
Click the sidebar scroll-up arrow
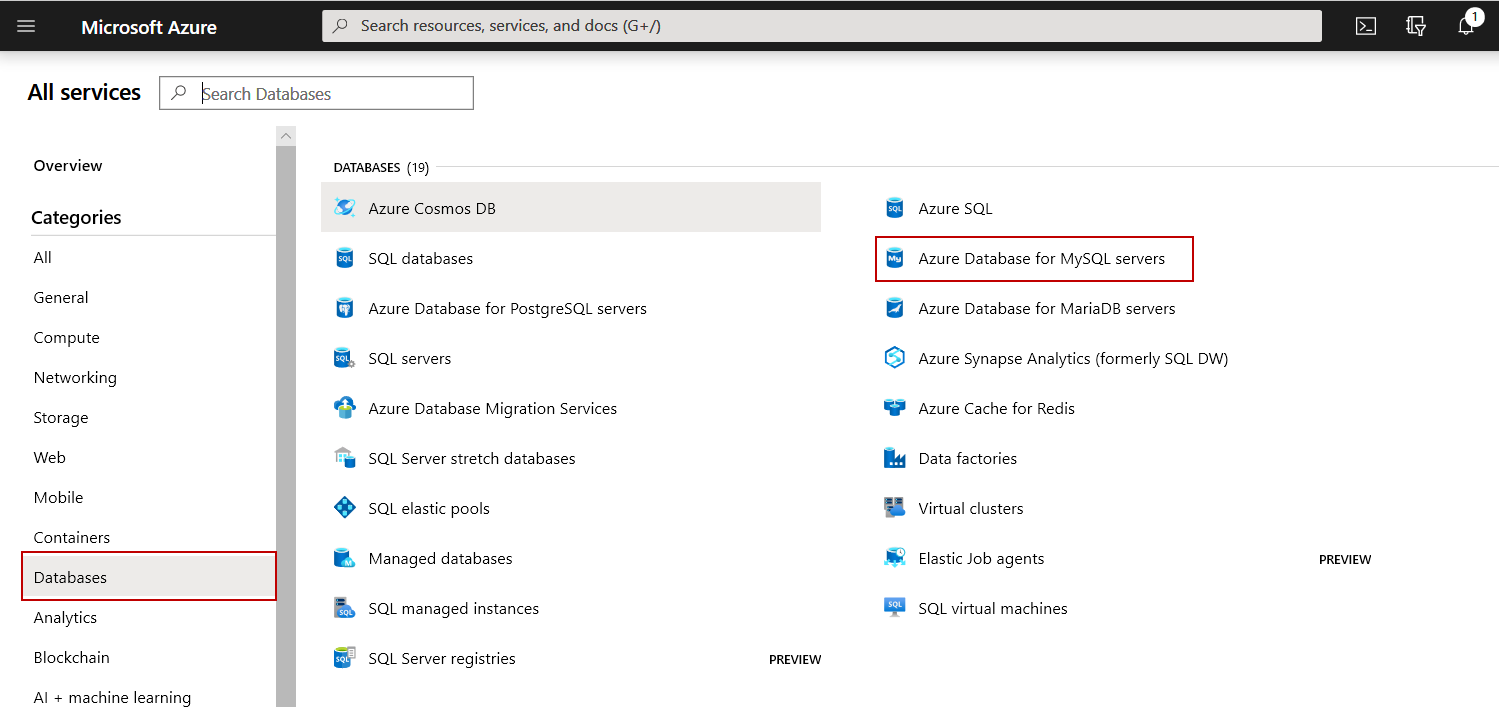[x=286, y=136]
